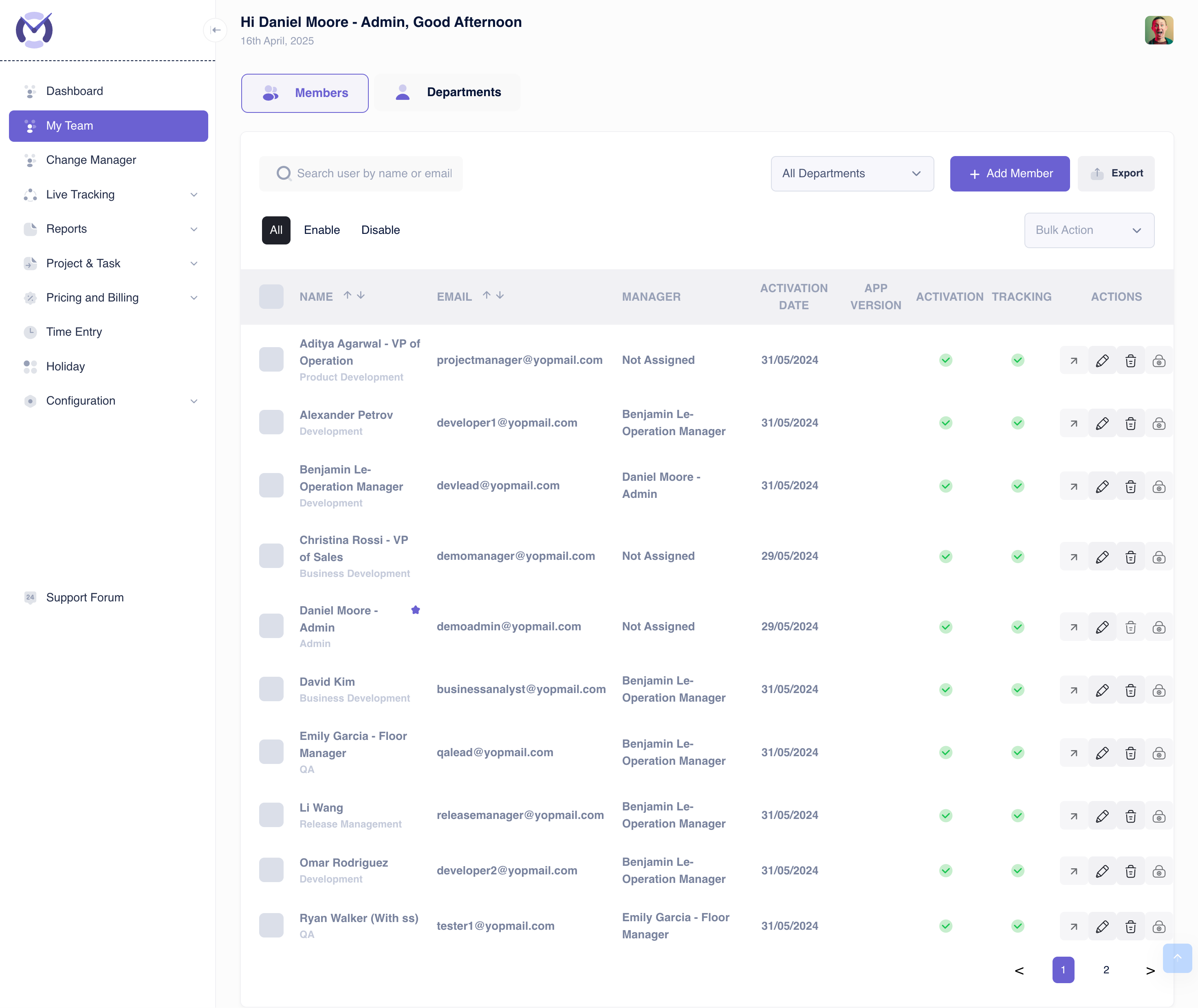Screen dimensions: 1198x1008
Task: Open David Kim's details arrow icon
Action: click(x=1073, y=690)
